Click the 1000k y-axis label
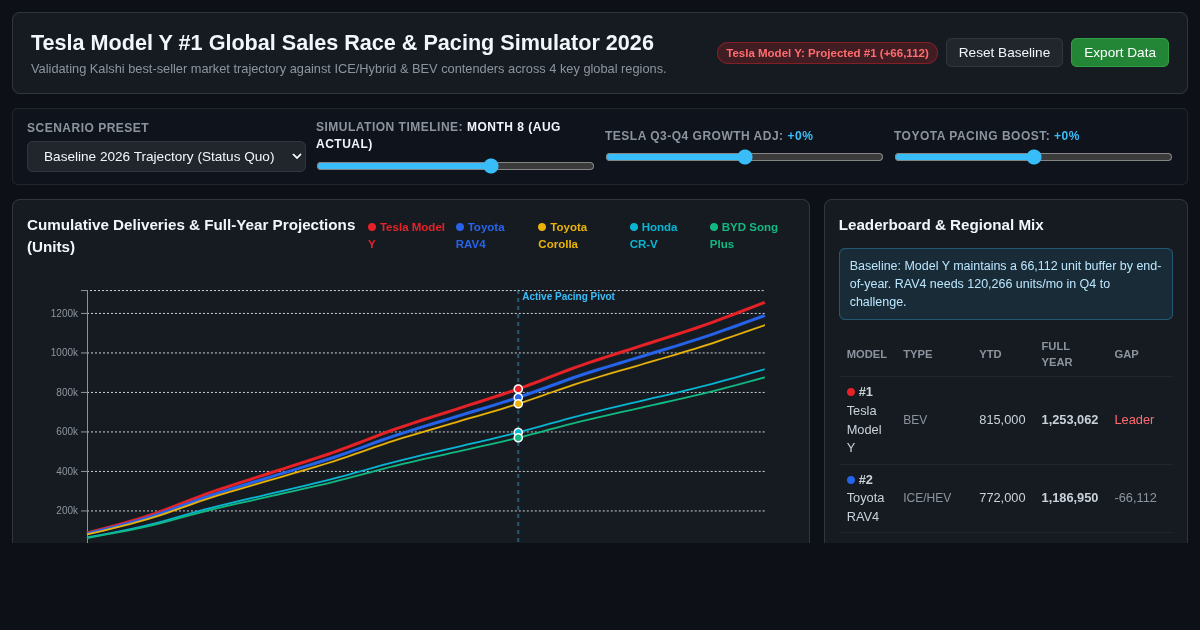 (64, 353)
